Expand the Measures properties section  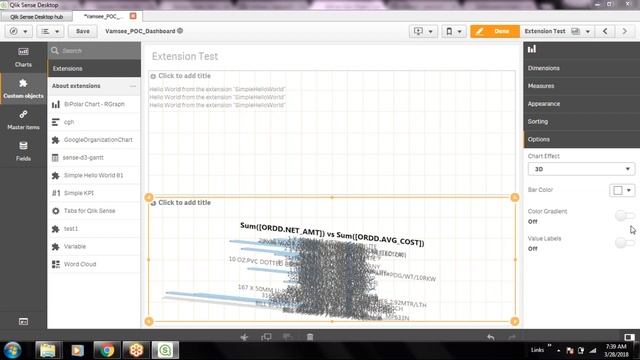pyautogui.click(x=582, y=86)
